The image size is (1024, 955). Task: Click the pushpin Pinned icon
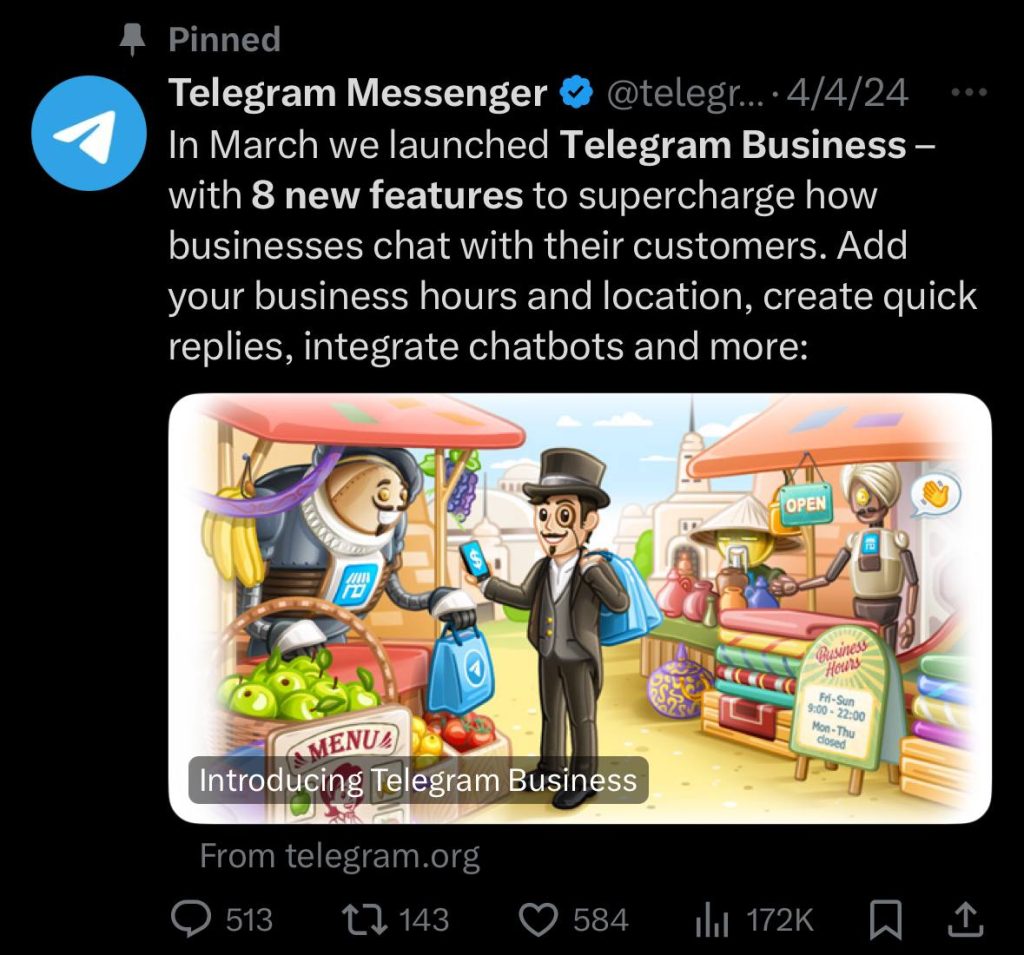pyautogui.click(x=133, y=39)
